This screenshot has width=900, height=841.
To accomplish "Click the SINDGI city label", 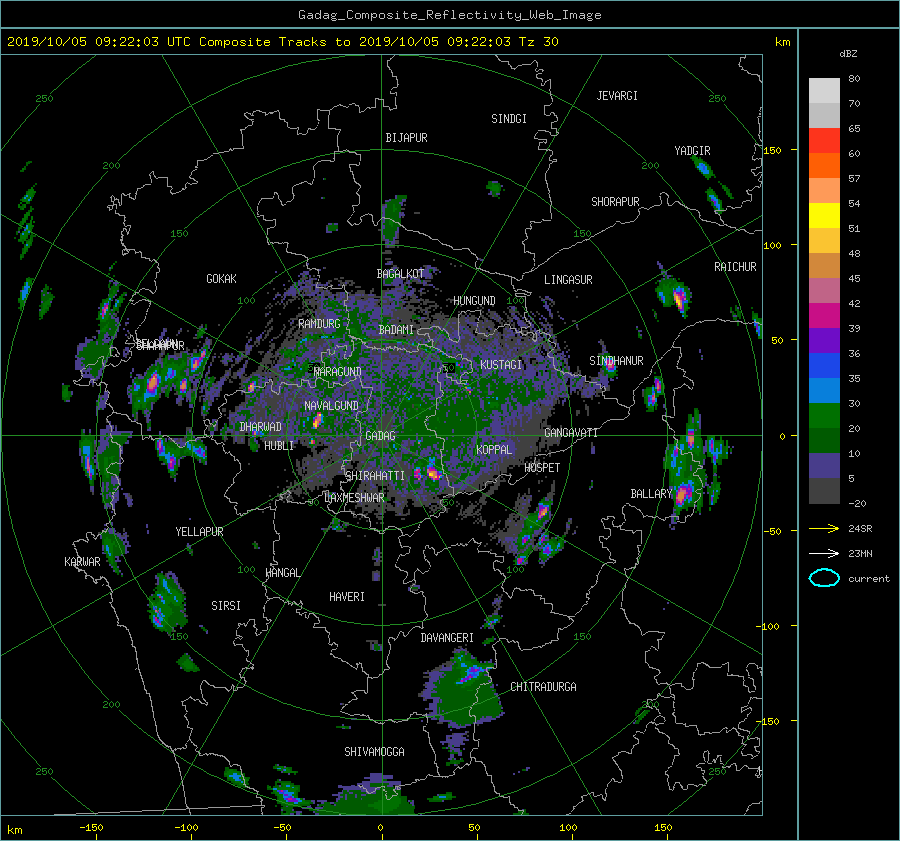I will coord(509,119).
